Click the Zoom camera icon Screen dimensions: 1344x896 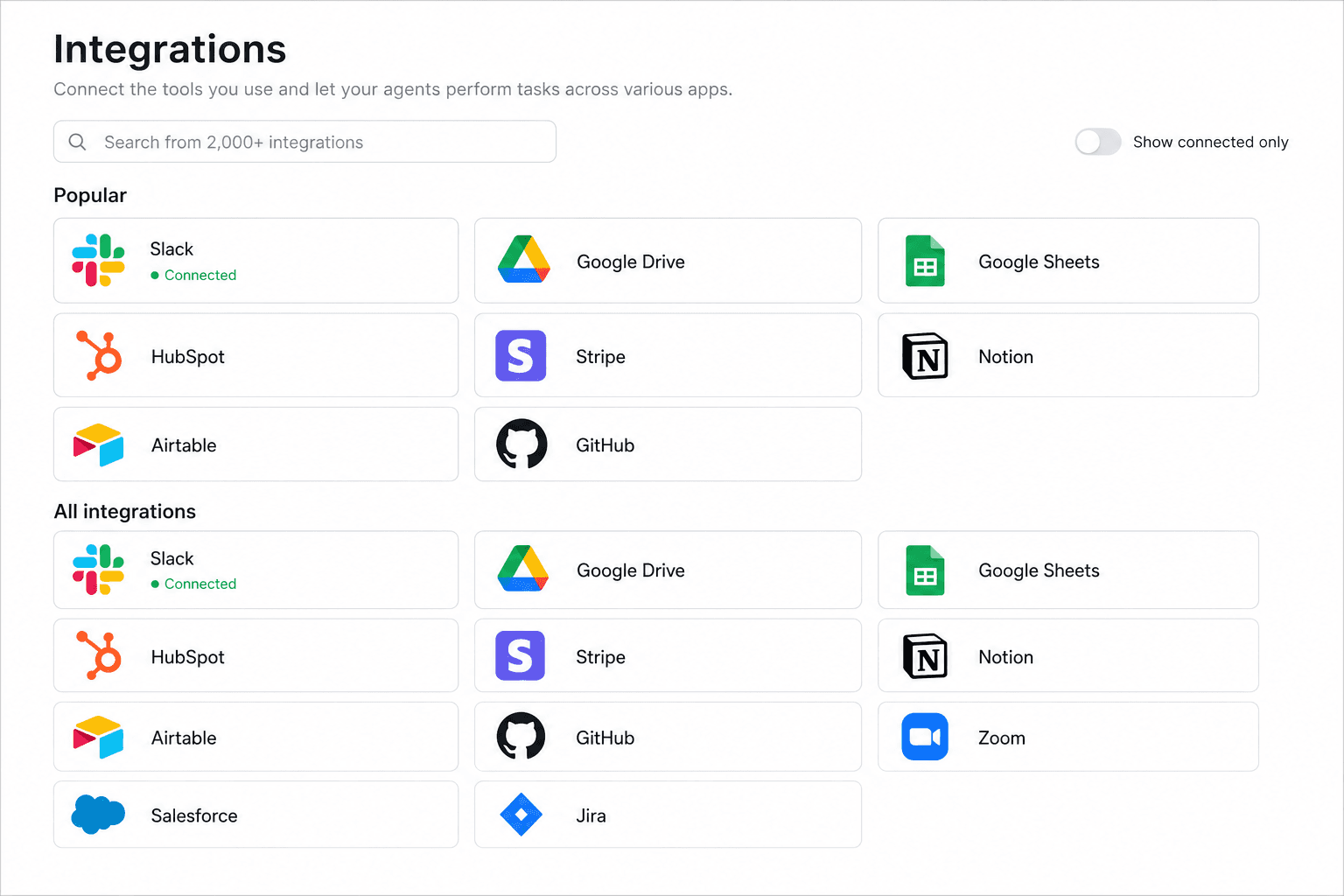click(x=925, y=737)
